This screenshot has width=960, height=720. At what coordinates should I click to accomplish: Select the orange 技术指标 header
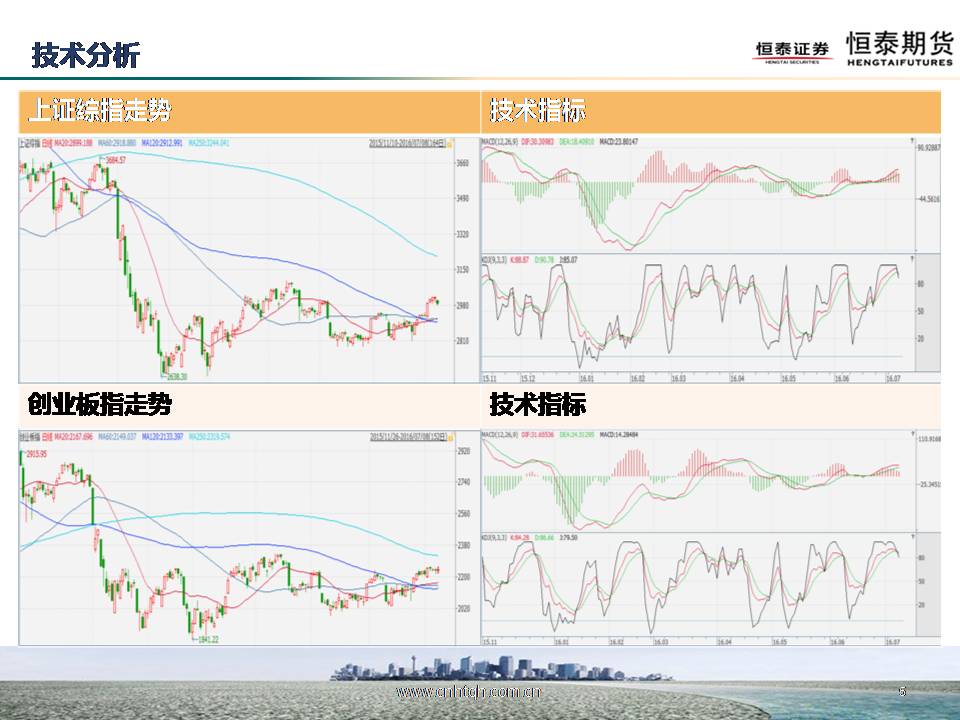(538, 111)
